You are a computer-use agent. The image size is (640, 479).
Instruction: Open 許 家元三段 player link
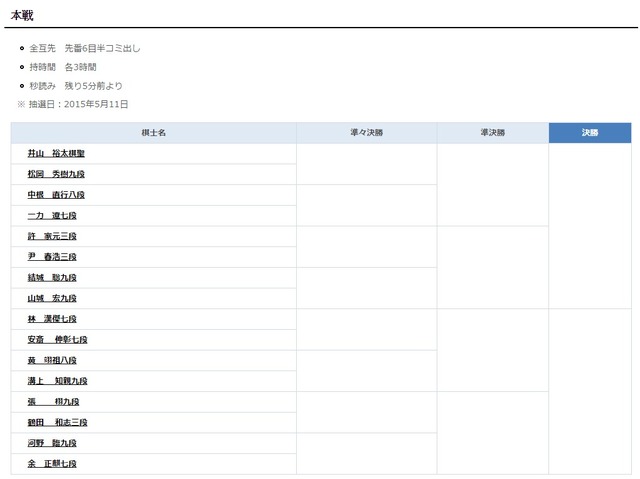point(52,236)
